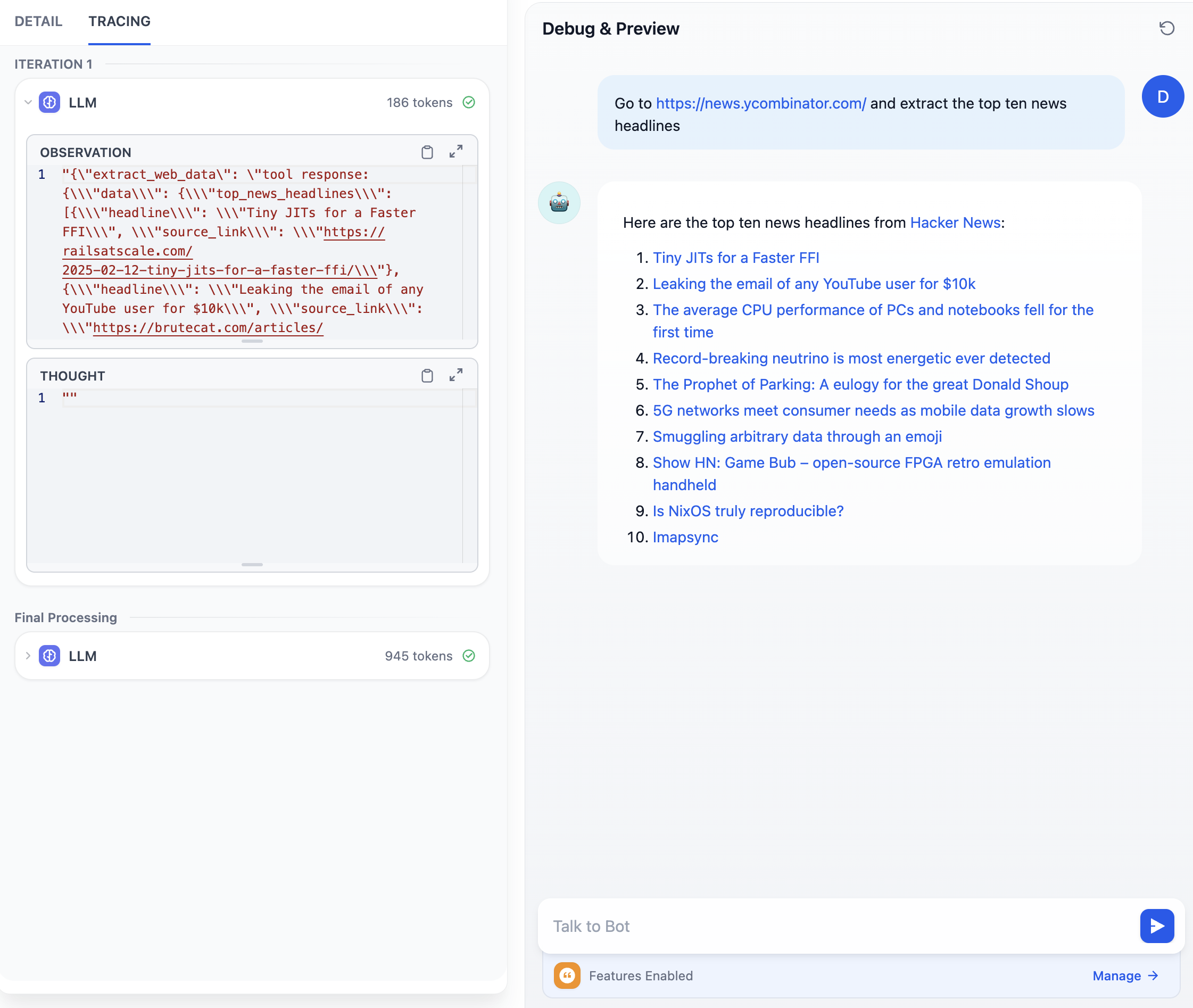This screenshot has width=1193, height=1008.
Task: Open the news.ycombinator.com link in user message
Action: (760, 103)
